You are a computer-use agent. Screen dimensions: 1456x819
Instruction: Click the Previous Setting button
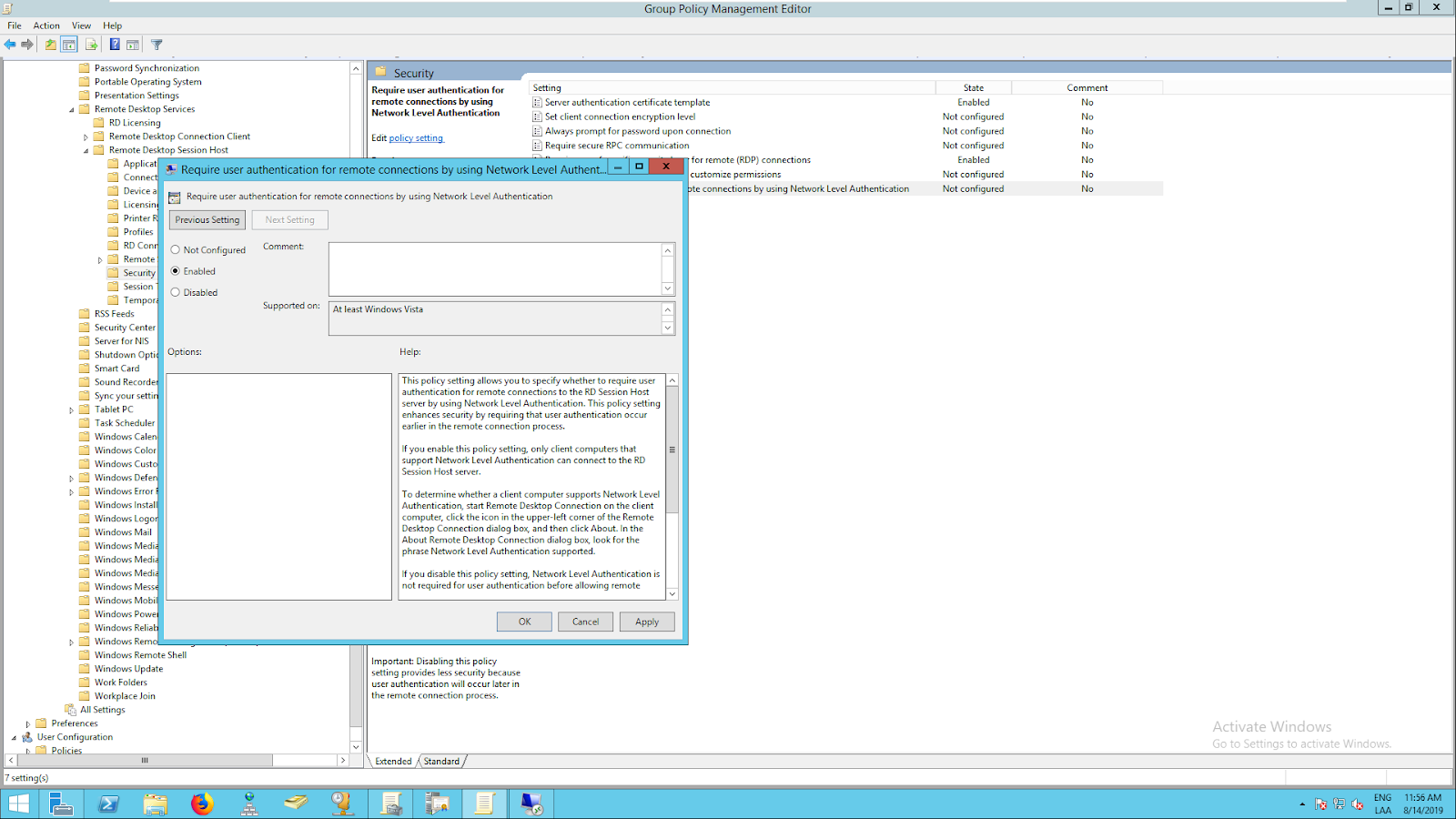coord(207,220)
